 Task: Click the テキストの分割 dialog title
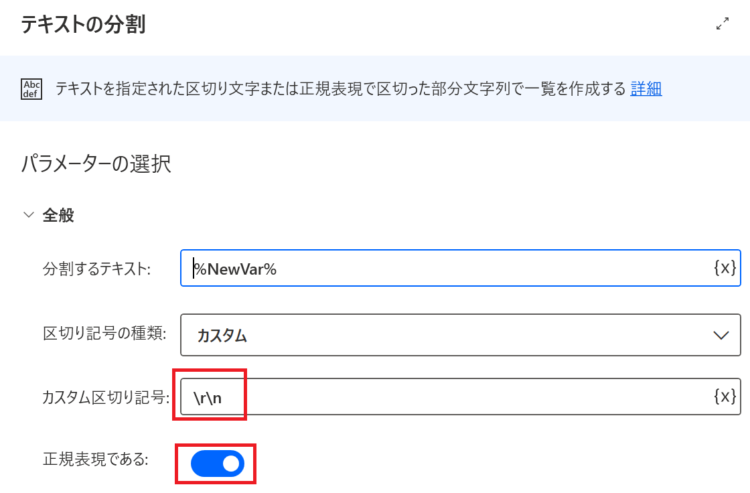[x=83, y=24]
